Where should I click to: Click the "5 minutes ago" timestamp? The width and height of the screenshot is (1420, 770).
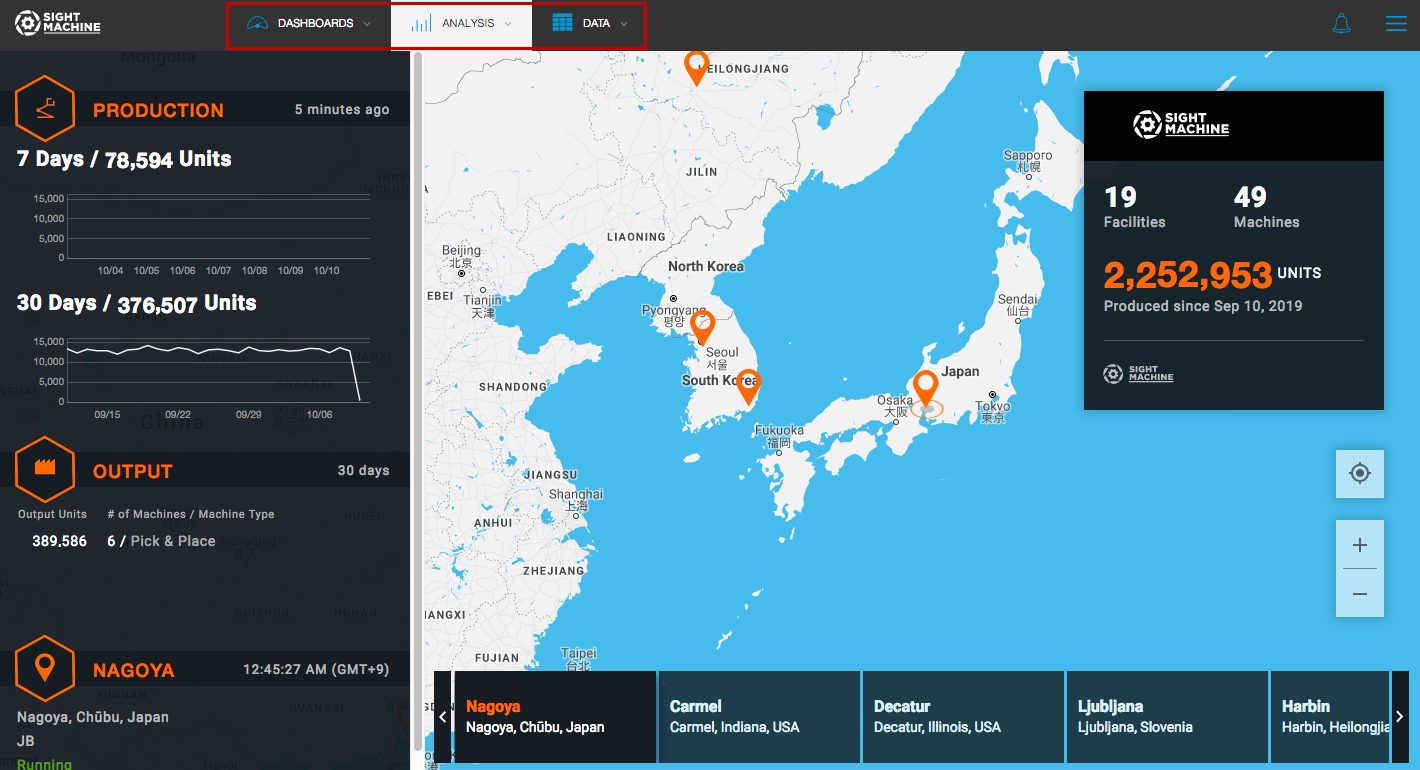click(342, 110)
